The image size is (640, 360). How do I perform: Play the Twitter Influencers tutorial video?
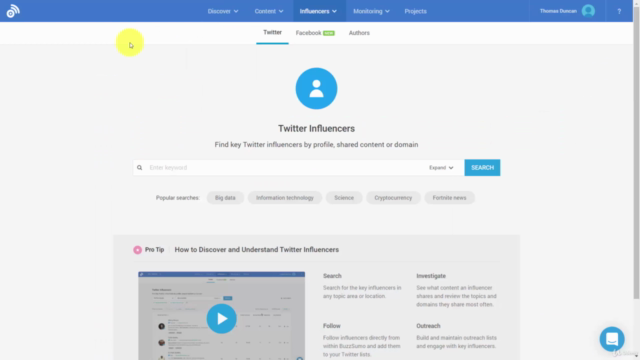click(221, 318)
